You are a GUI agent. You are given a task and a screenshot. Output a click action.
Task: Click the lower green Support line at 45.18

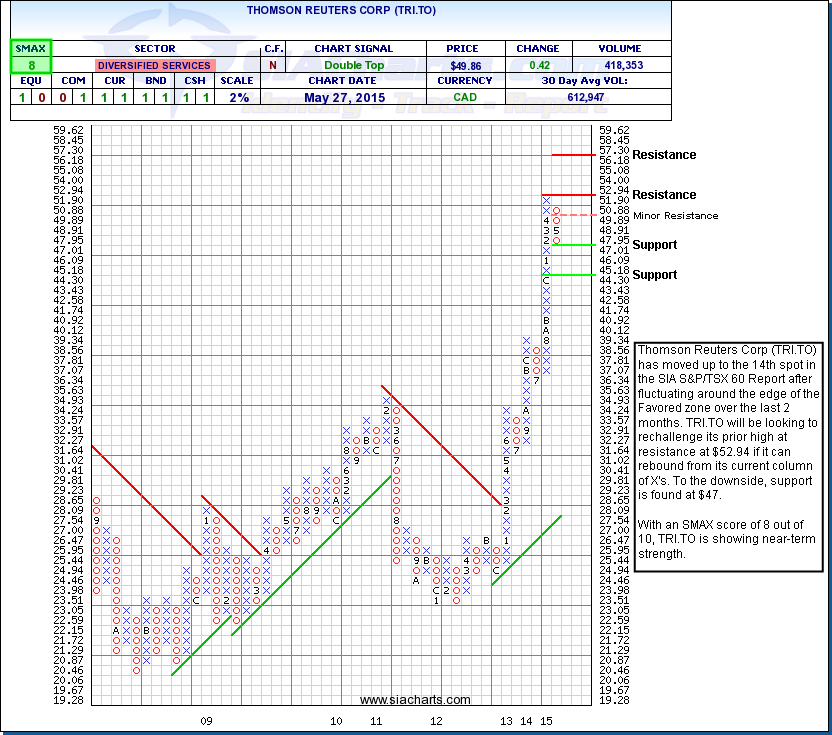(x=568, y=275)
